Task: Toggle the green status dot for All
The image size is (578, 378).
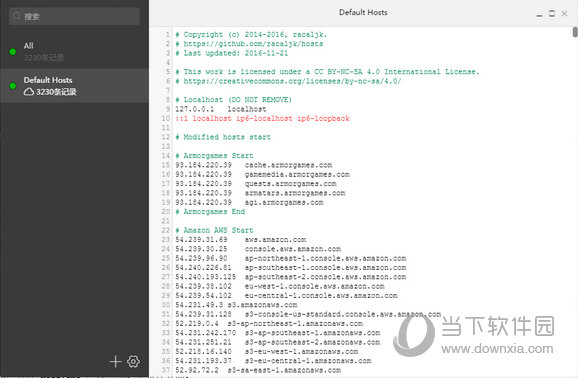Action: coord(13,52)
